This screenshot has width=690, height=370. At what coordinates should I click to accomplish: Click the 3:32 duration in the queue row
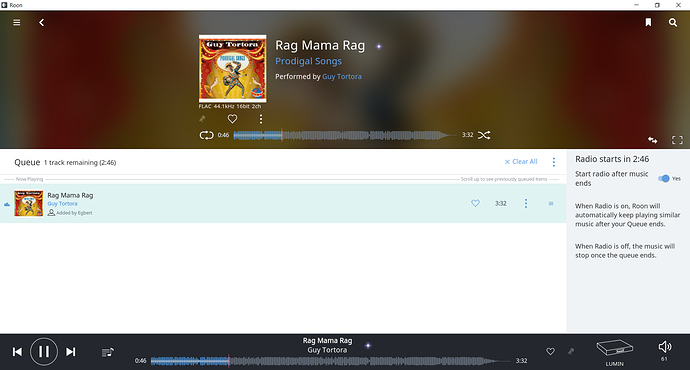[x=501, y=203]
